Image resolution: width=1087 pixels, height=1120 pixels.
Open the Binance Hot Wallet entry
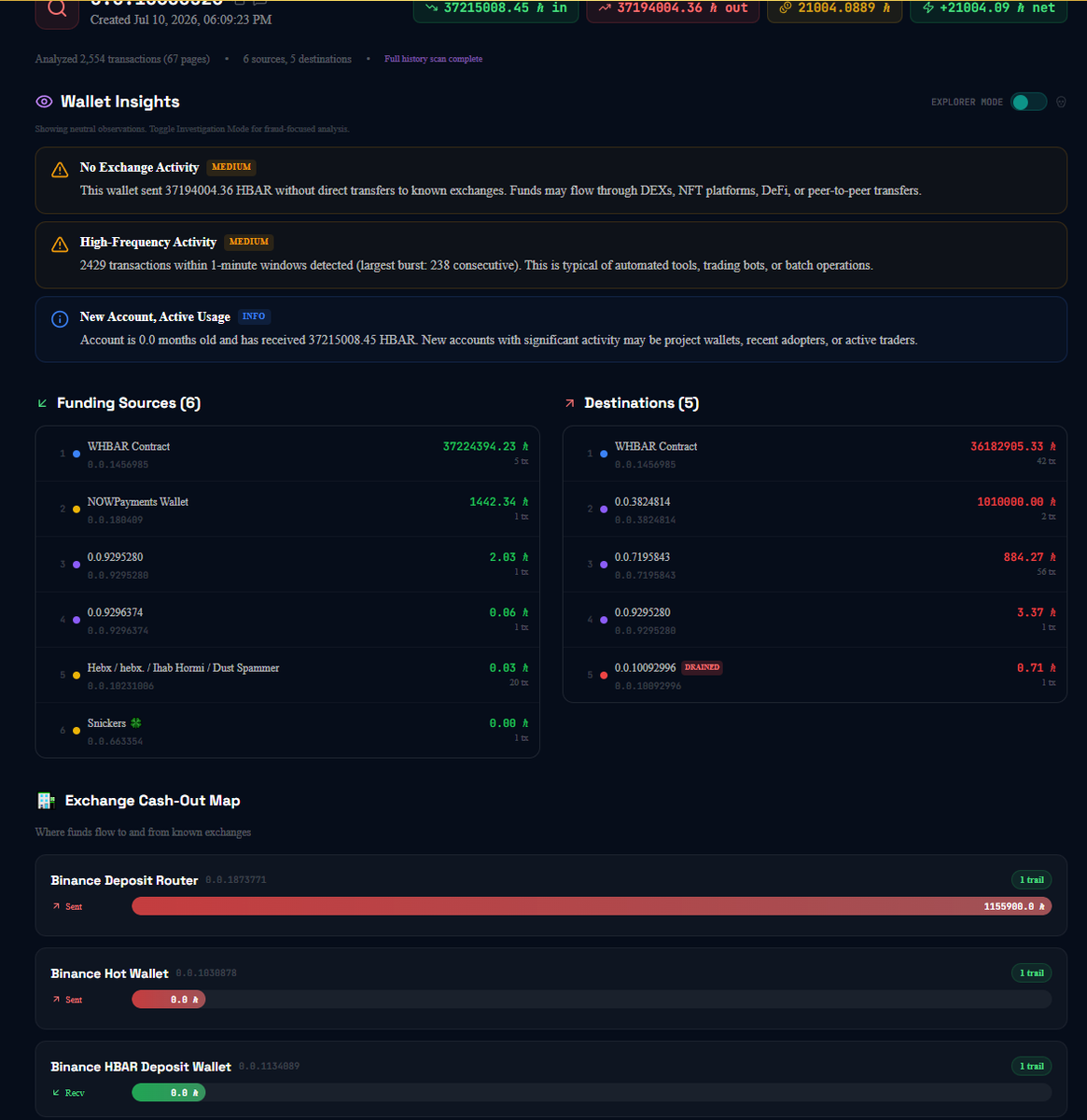pos(551,988)
